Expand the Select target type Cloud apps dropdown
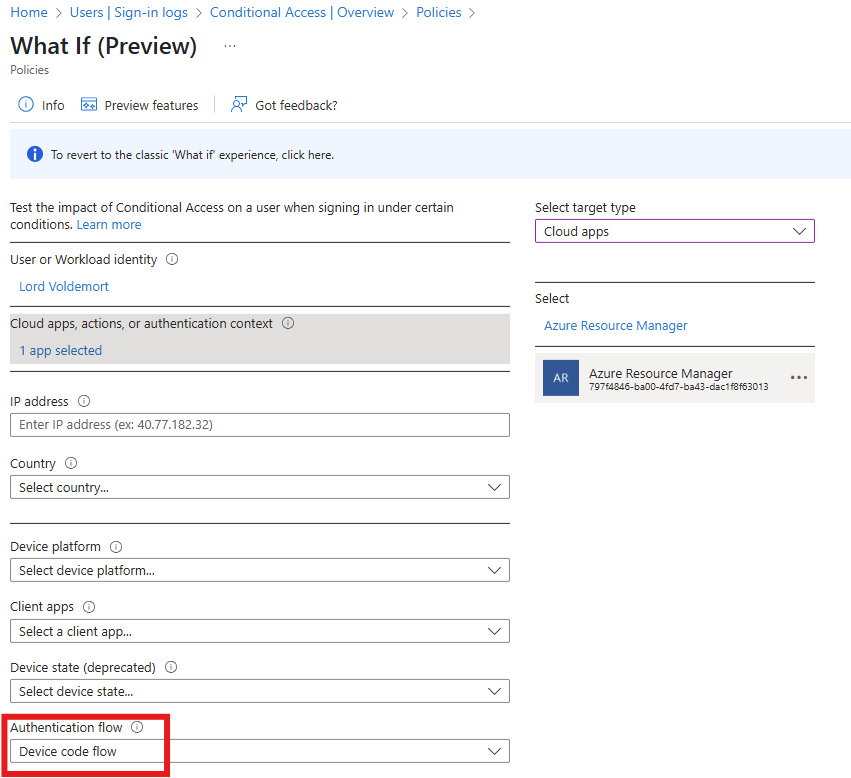This screenshot has width=851, height=778. pos(674,231)
